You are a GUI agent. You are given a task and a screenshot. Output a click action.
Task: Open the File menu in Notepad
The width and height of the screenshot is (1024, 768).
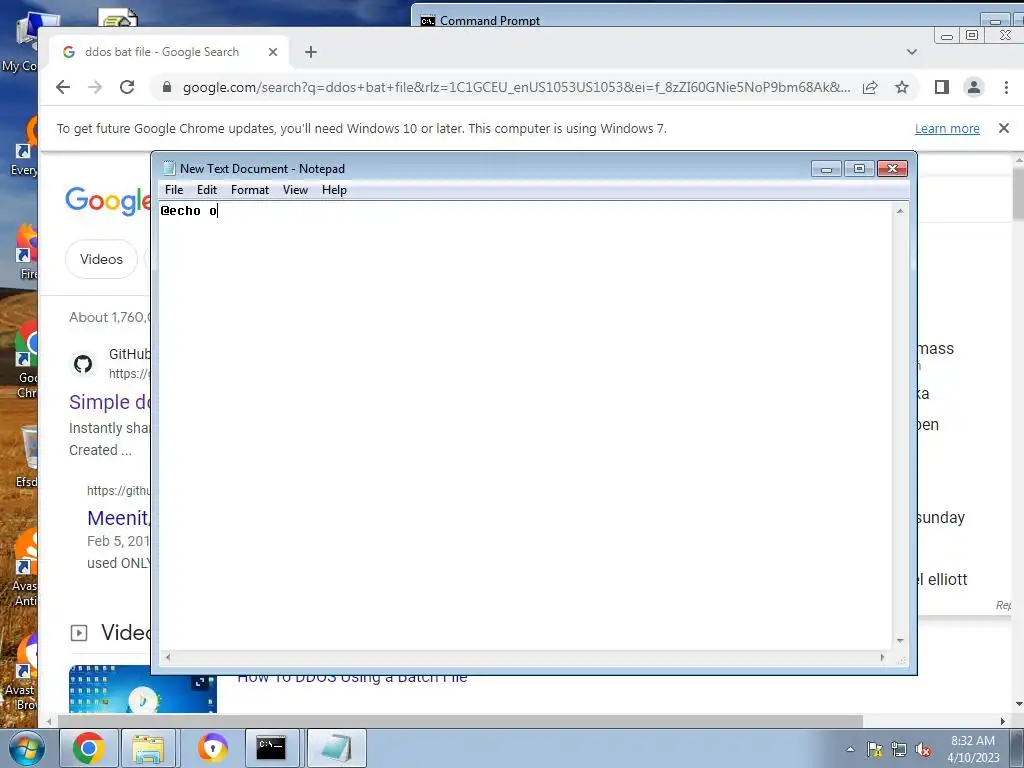[174, 190]
